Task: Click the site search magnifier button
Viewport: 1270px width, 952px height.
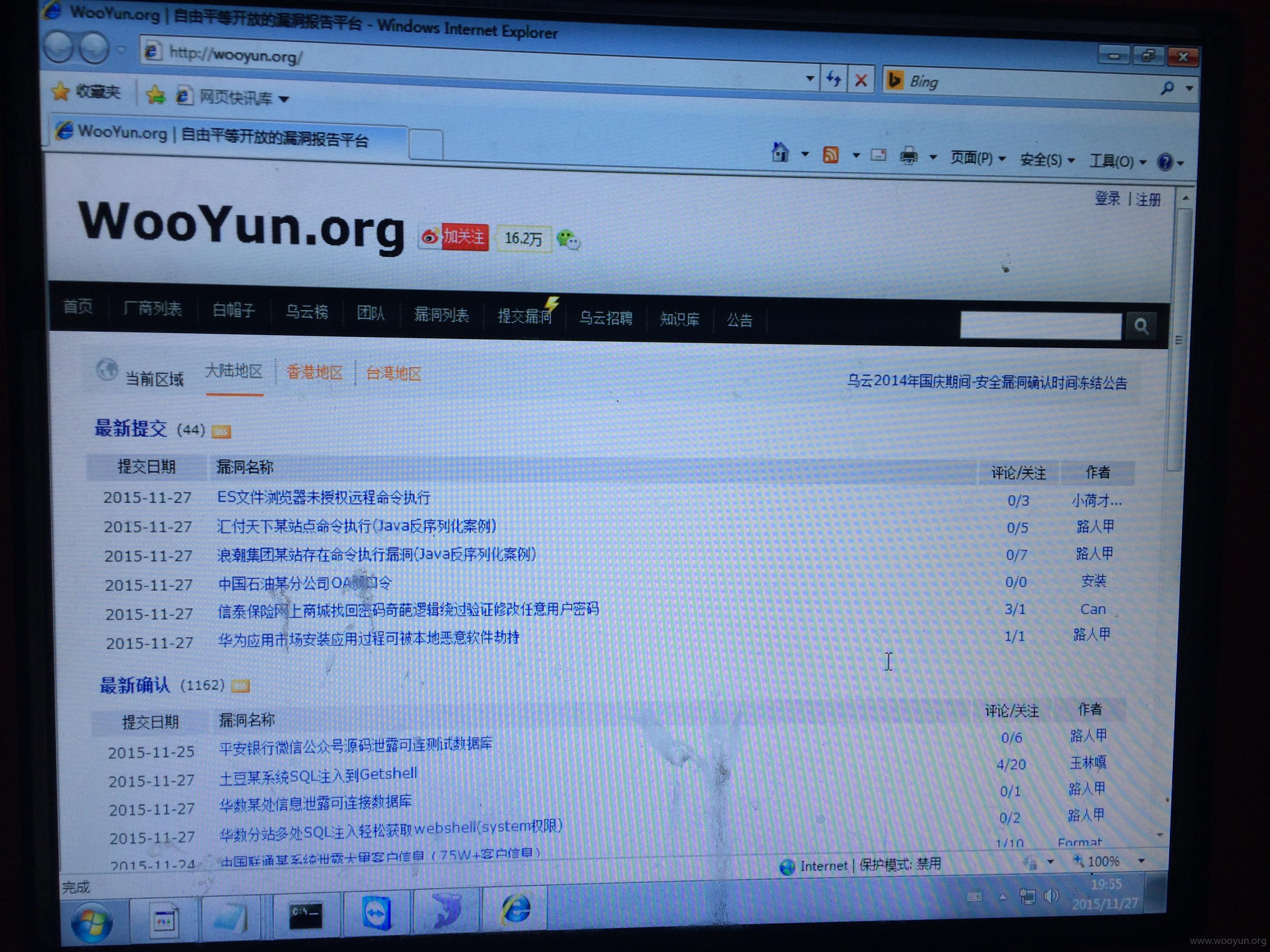Action: [x=1141, y=326]
